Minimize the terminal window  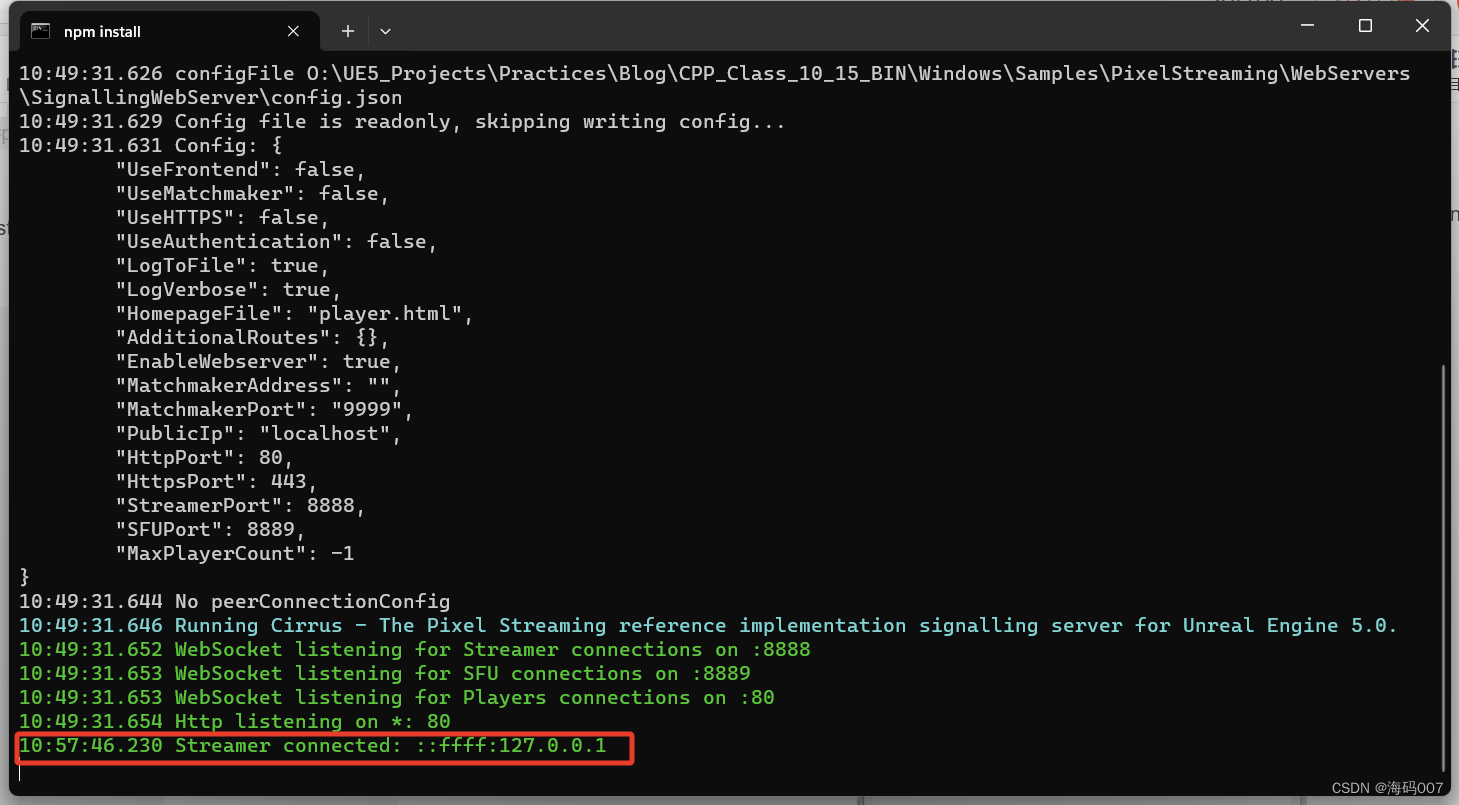[1307, 27]
